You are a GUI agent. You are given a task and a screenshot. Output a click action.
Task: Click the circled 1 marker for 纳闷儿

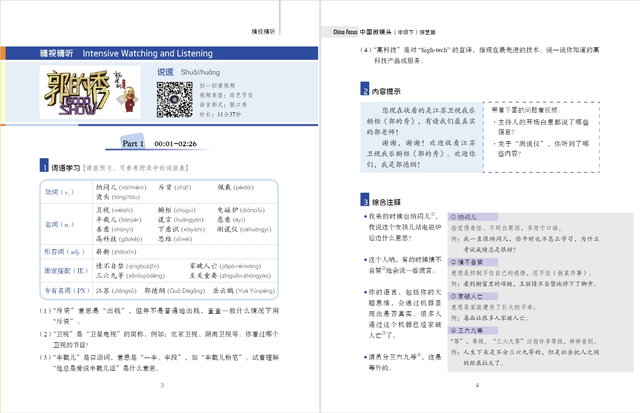coord(455,217)
